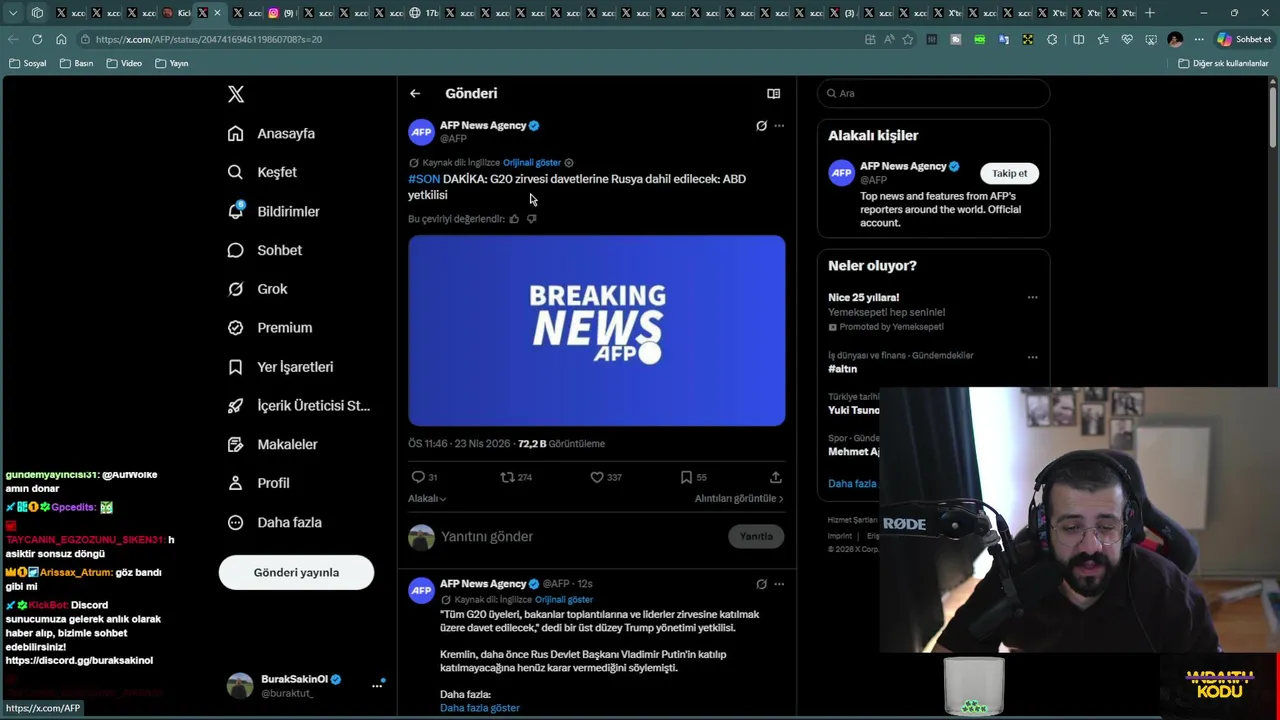Open Sosyal bookmarks folder
The width and height of the screenshot is (1280, 720).
[x=27, y=63]
